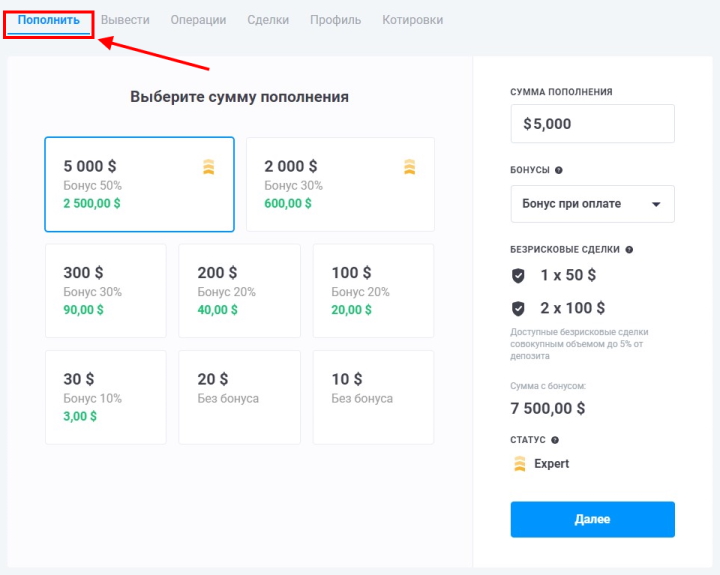Click the shield icon beside 2 x 100 $
The image size is (720, 575).
coord(518,308)
